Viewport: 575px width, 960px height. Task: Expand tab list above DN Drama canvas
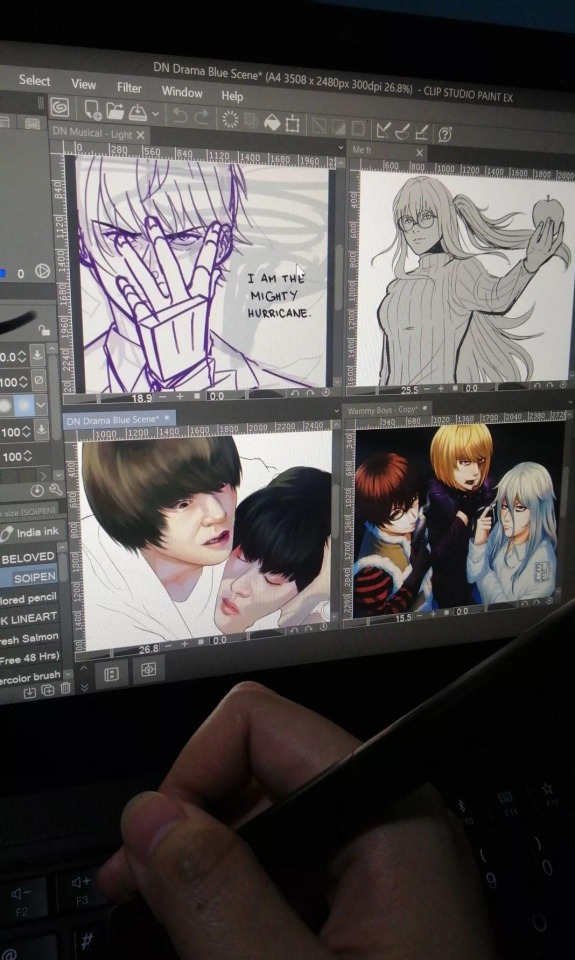click(337, 410)
